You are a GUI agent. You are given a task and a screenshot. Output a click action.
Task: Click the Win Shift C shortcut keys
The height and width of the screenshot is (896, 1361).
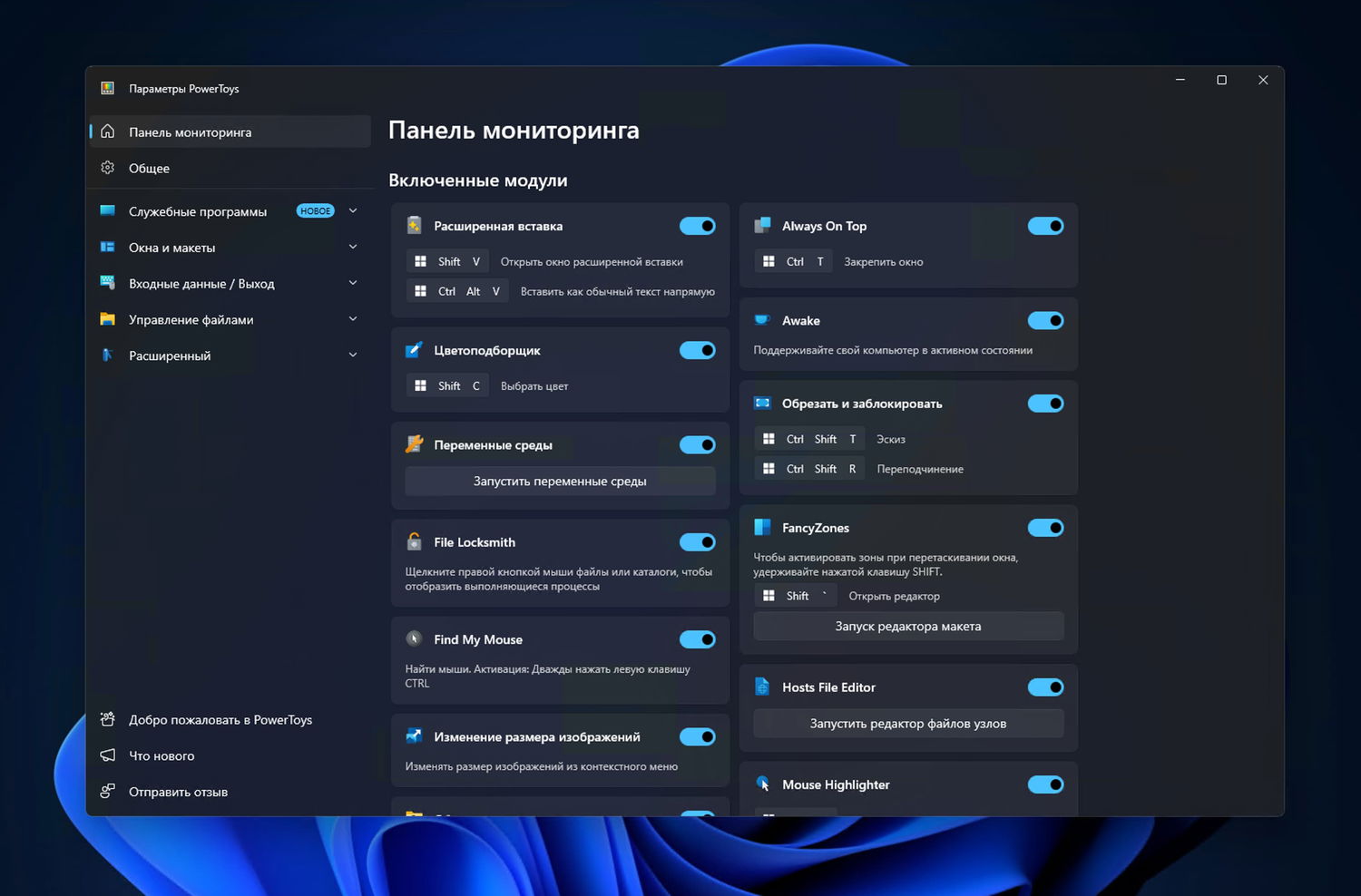pos(447,385)
